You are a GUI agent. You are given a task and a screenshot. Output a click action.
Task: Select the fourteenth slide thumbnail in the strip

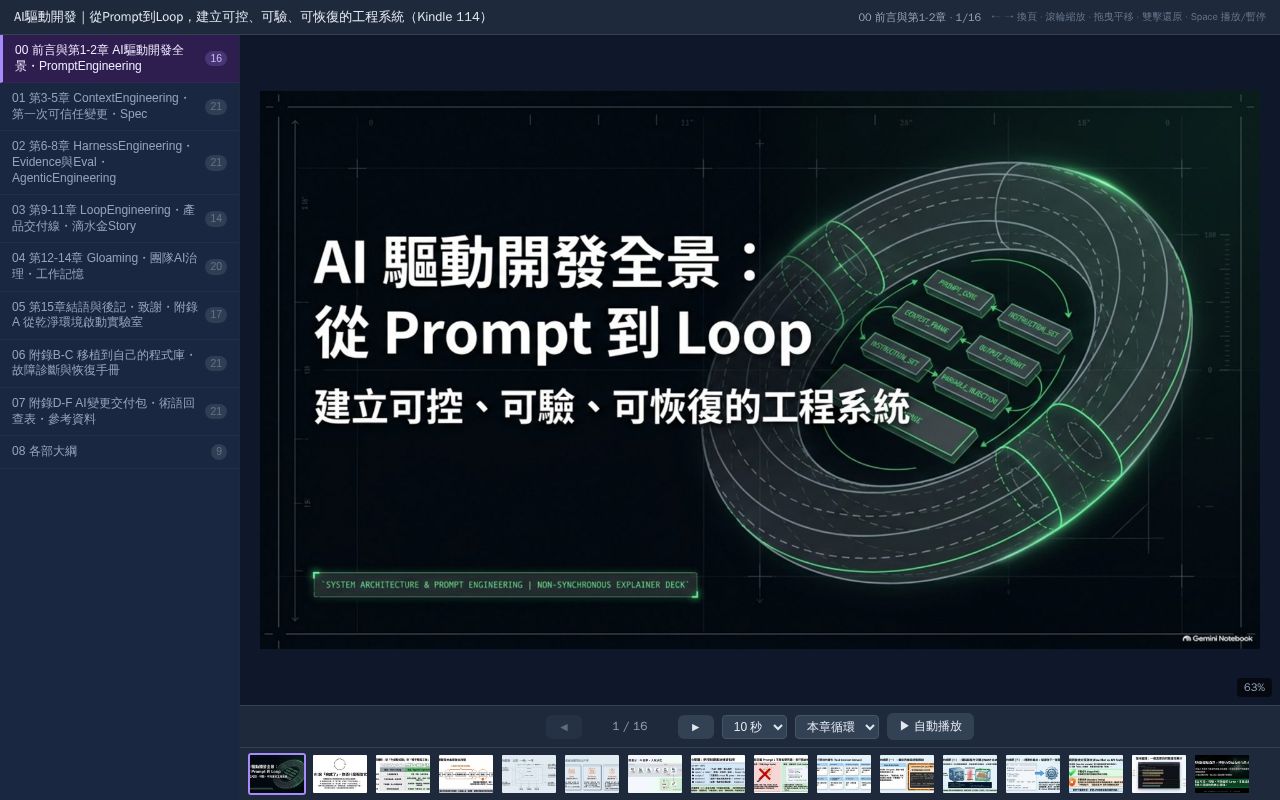pyautogui.click(x=1096, y=774)
